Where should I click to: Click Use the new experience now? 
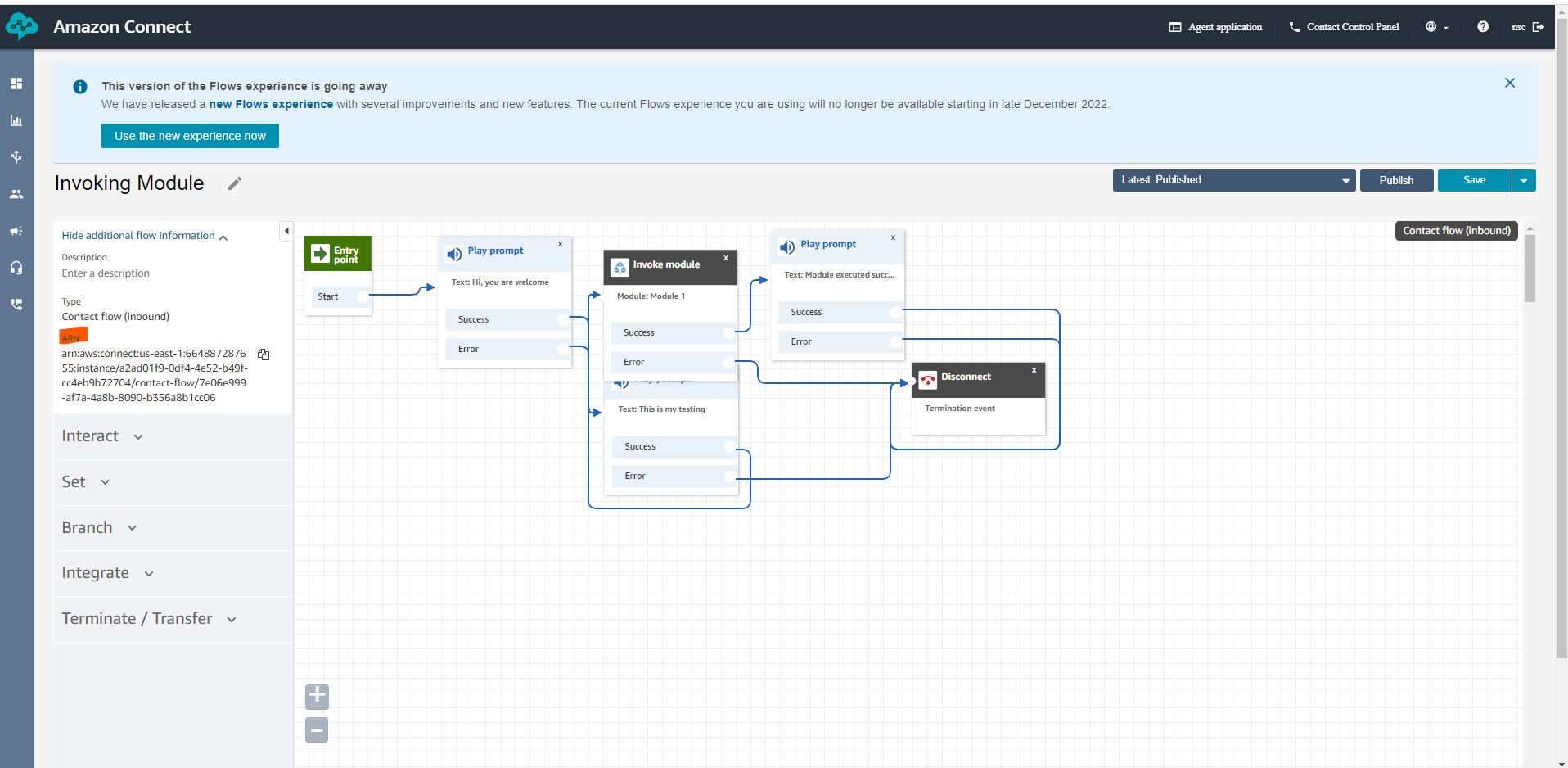tap(190, 136)
